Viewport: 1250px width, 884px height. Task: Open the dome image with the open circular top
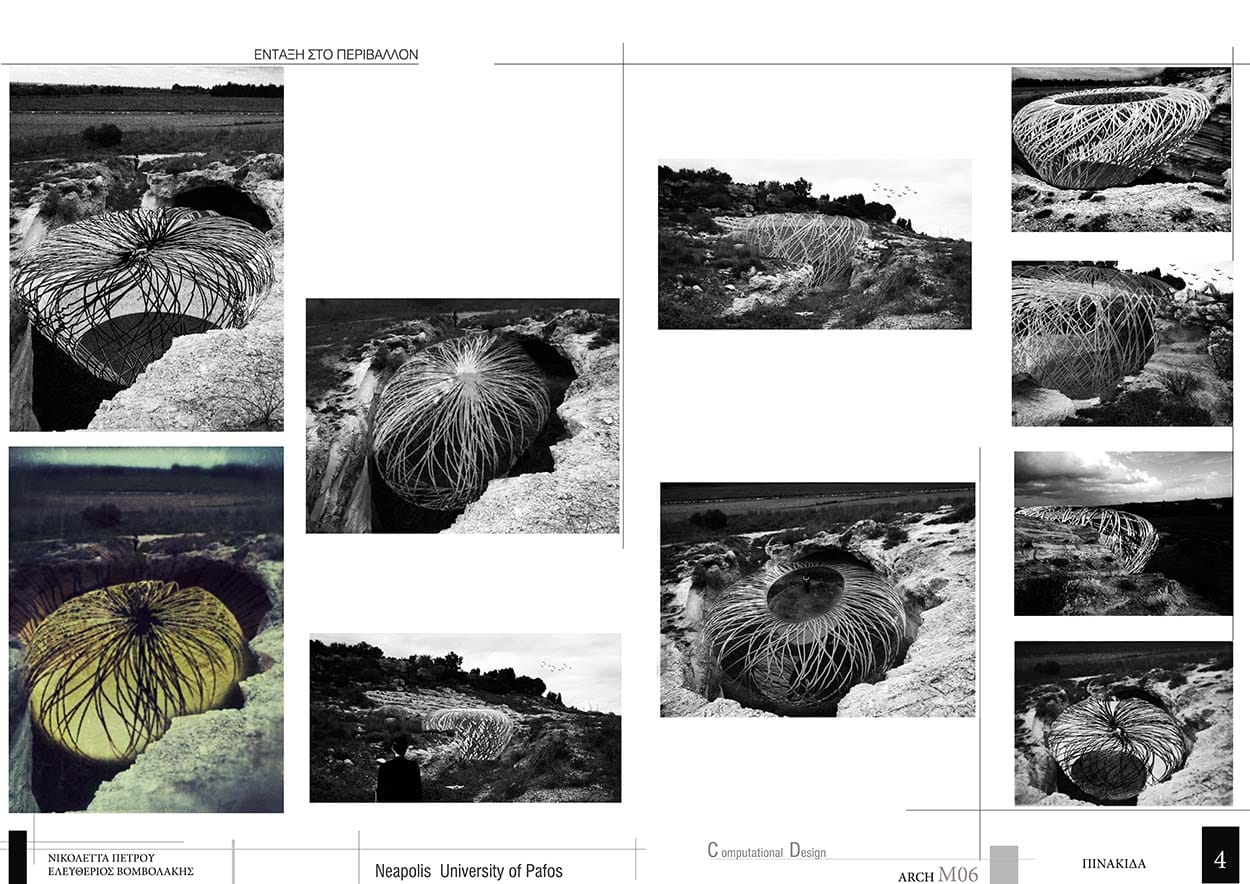817,600
